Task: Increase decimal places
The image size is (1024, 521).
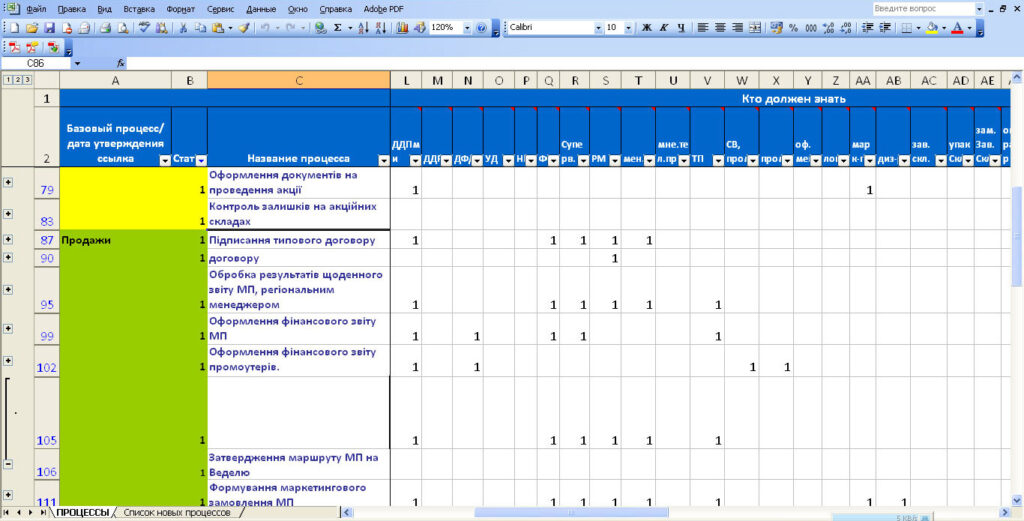Action: click(x=828, y=28)
